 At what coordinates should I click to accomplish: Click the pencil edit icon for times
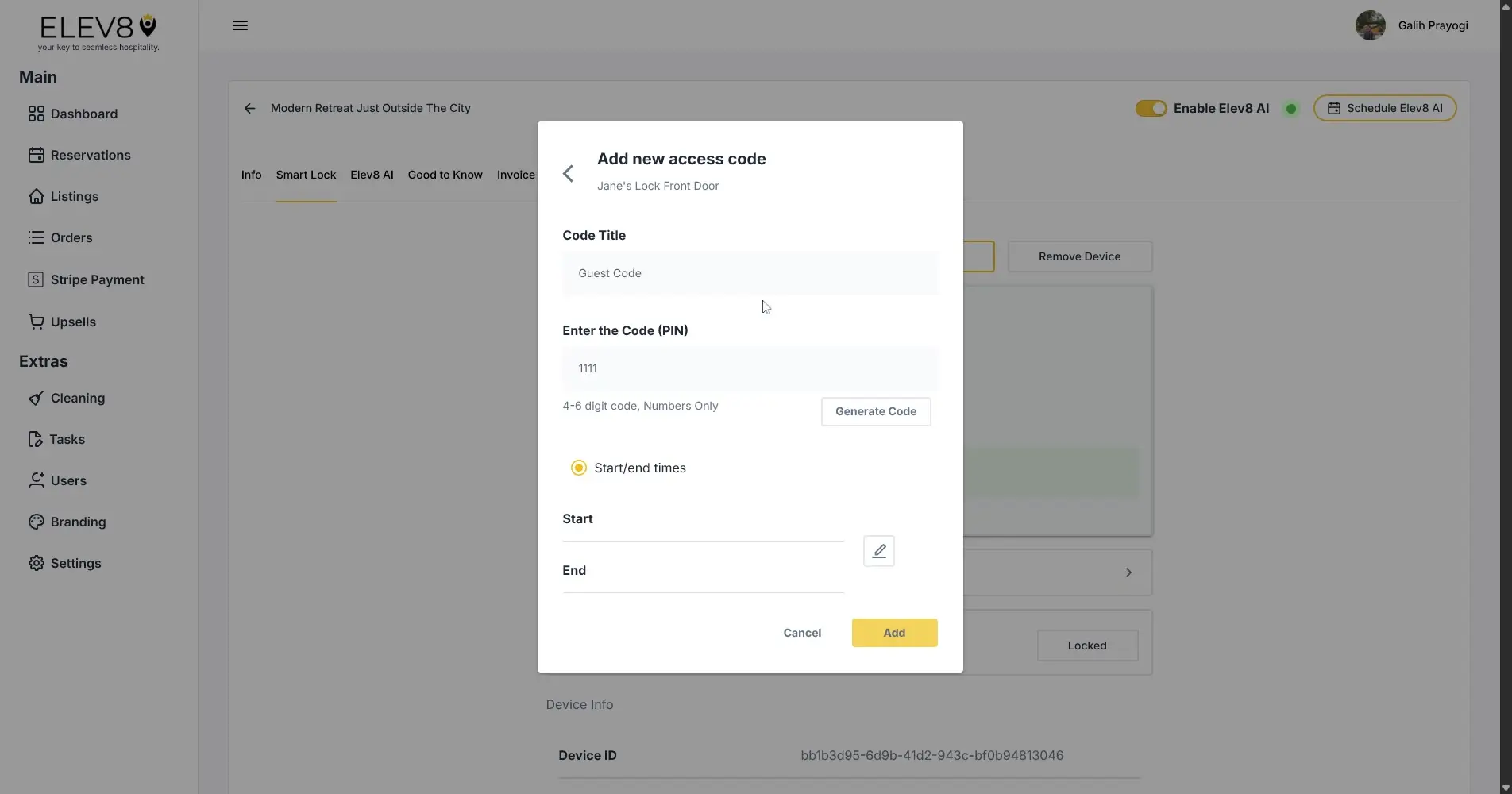[878, 550]
